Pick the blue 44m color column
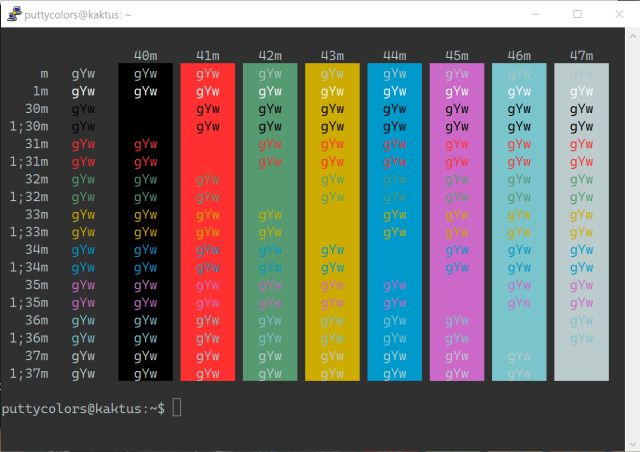 395,222
